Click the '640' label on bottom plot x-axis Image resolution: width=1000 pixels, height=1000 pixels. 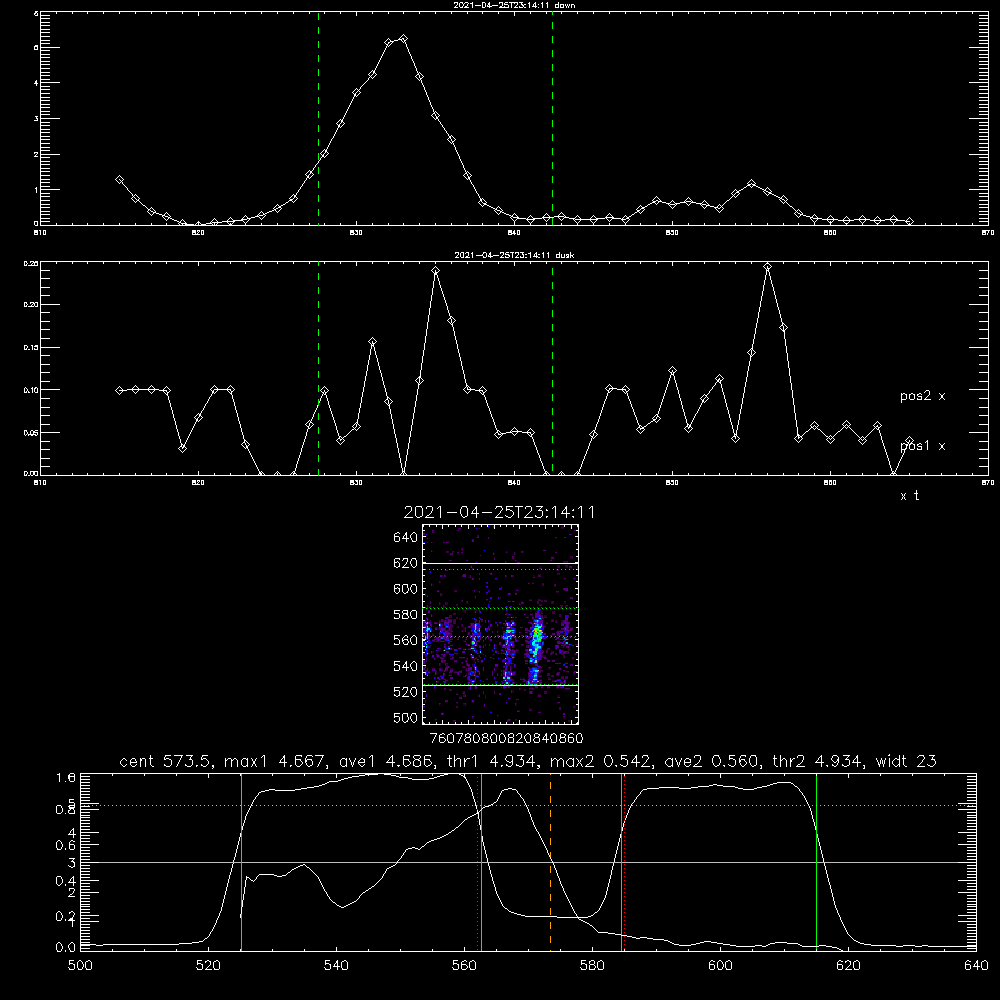point(976,966)
